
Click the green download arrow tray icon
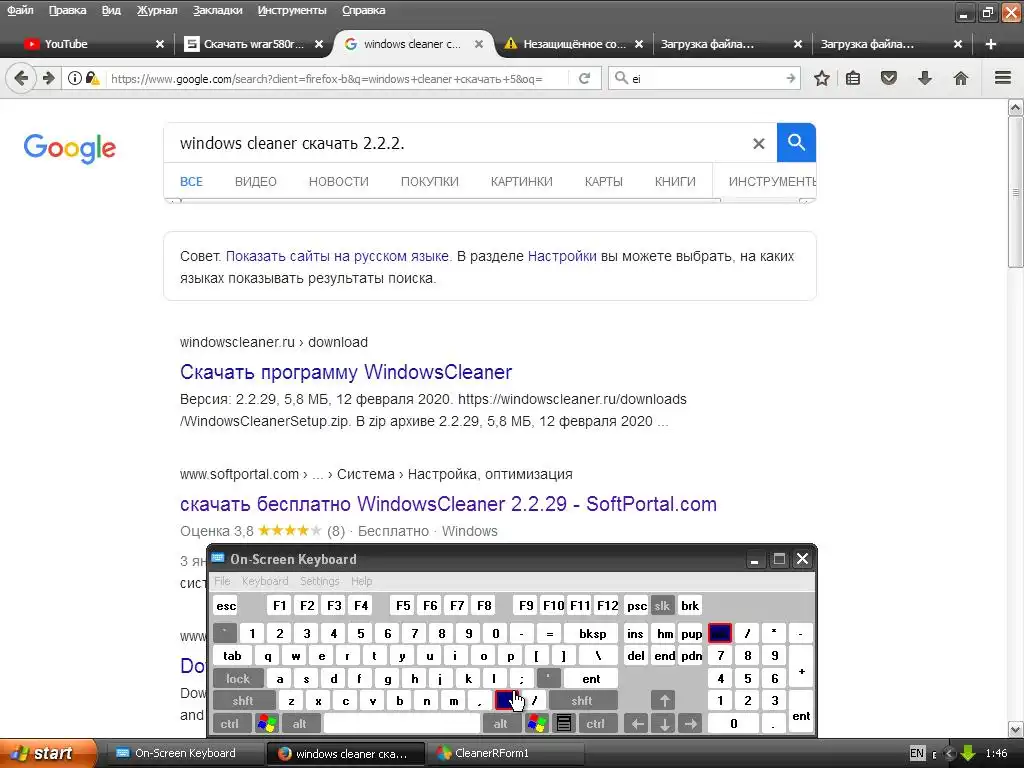point(968,753)
